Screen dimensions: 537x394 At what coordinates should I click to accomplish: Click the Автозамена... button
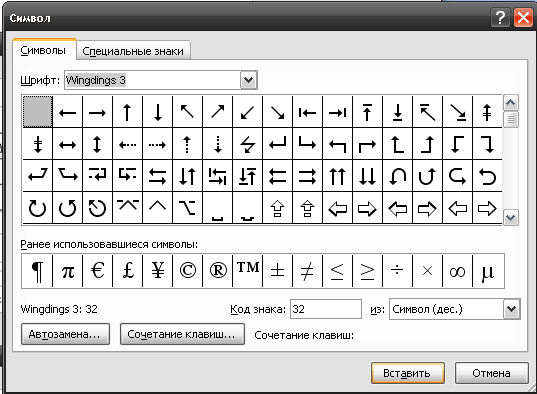click(65, 334)
